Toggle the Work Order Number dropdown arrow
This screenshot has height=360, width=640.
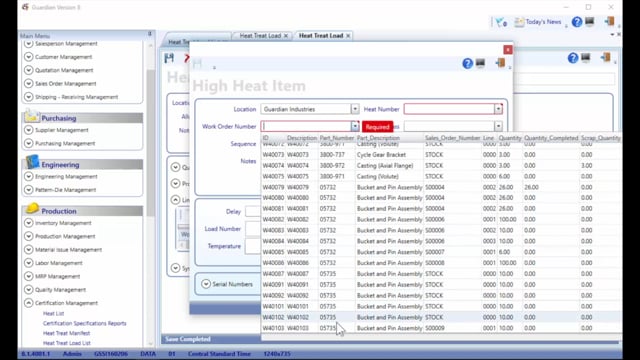click(355, 127)
